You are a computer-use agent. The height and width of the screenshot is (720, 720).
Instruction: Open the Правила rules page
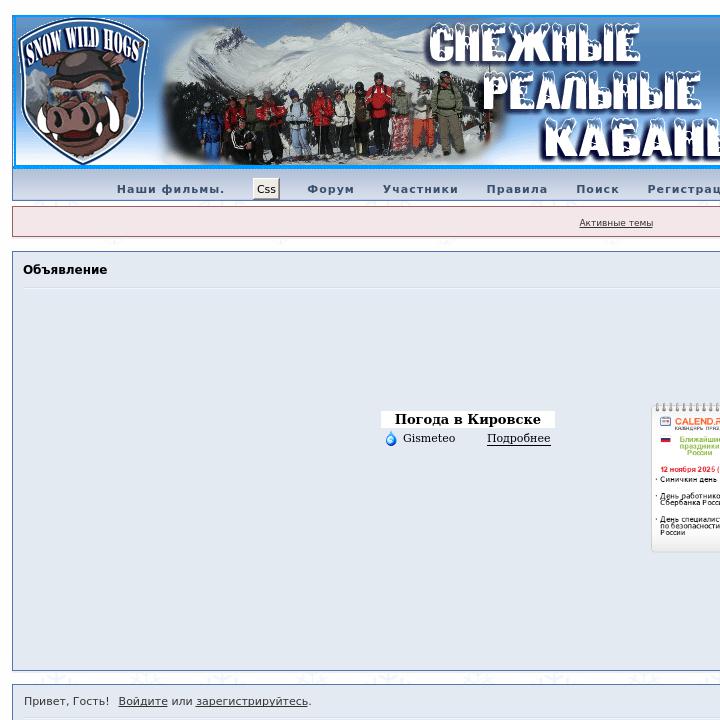517,189
